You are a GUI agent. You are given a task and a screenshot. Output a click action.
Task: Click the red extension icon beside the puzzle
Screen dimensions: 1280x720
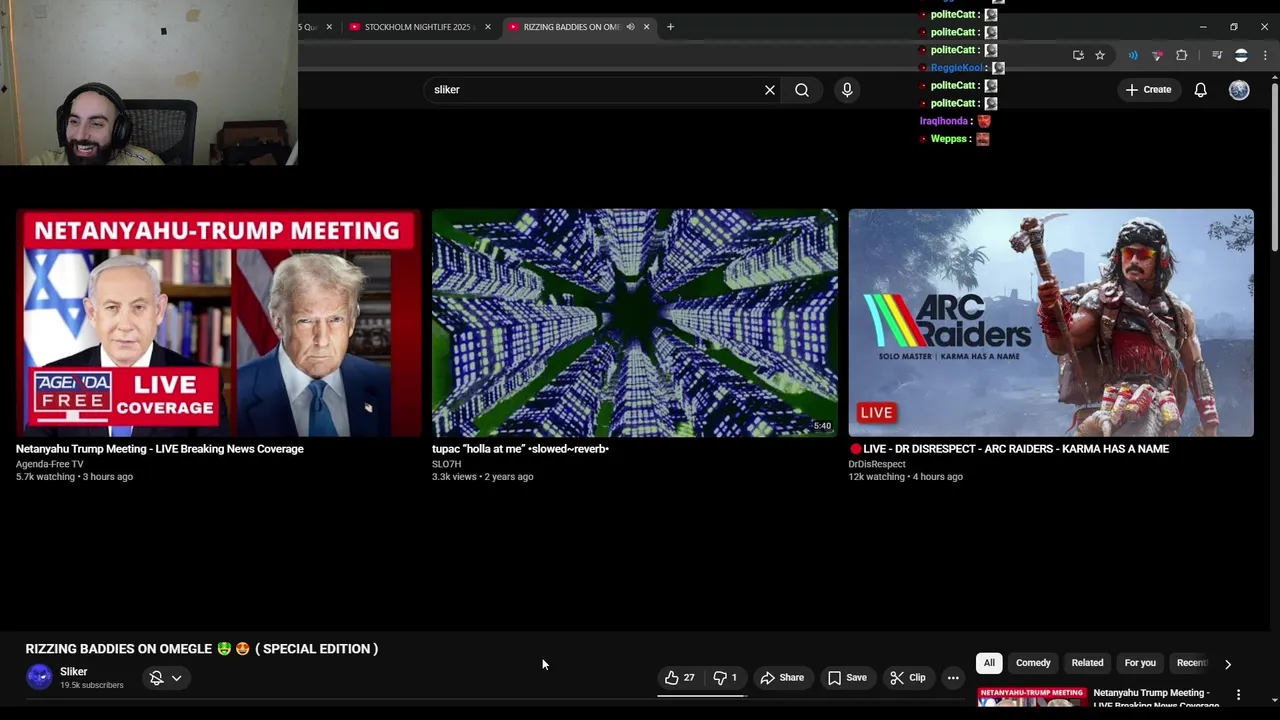(x=1158, y=55)
